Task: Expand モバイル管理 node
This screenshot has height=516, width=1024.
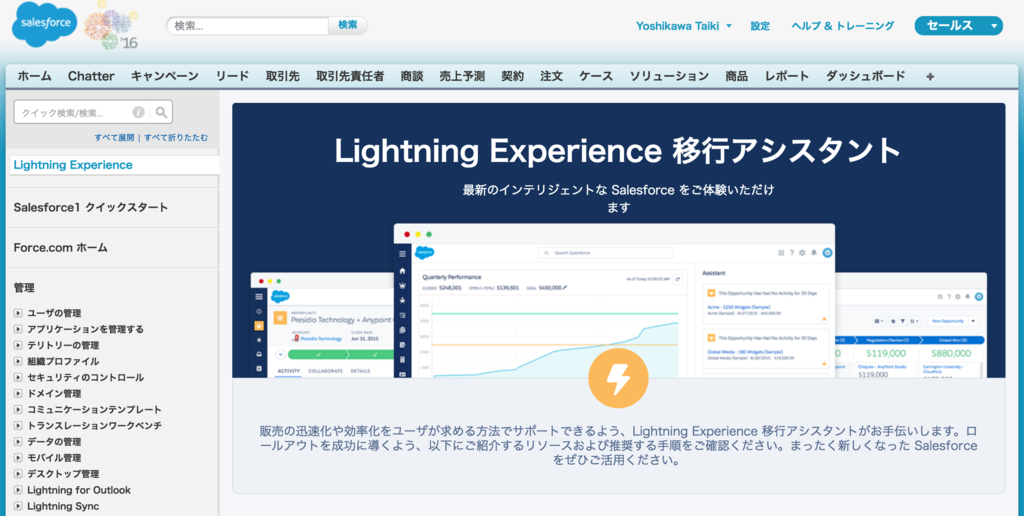Action: pyautogui.click(x=18, y=458)
